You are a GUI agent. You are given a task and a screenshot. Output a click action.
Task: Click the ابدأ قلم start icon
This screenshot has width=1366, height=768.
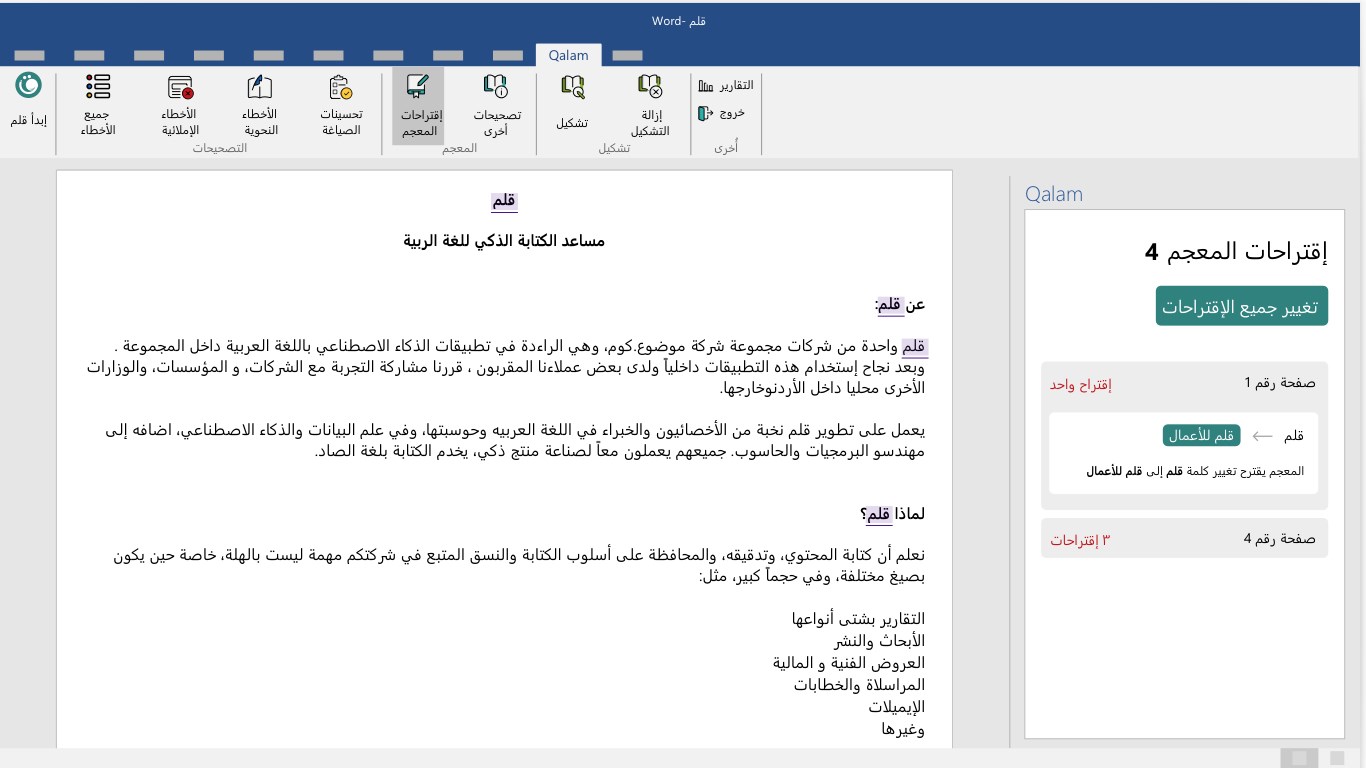[x=28, y=86]
